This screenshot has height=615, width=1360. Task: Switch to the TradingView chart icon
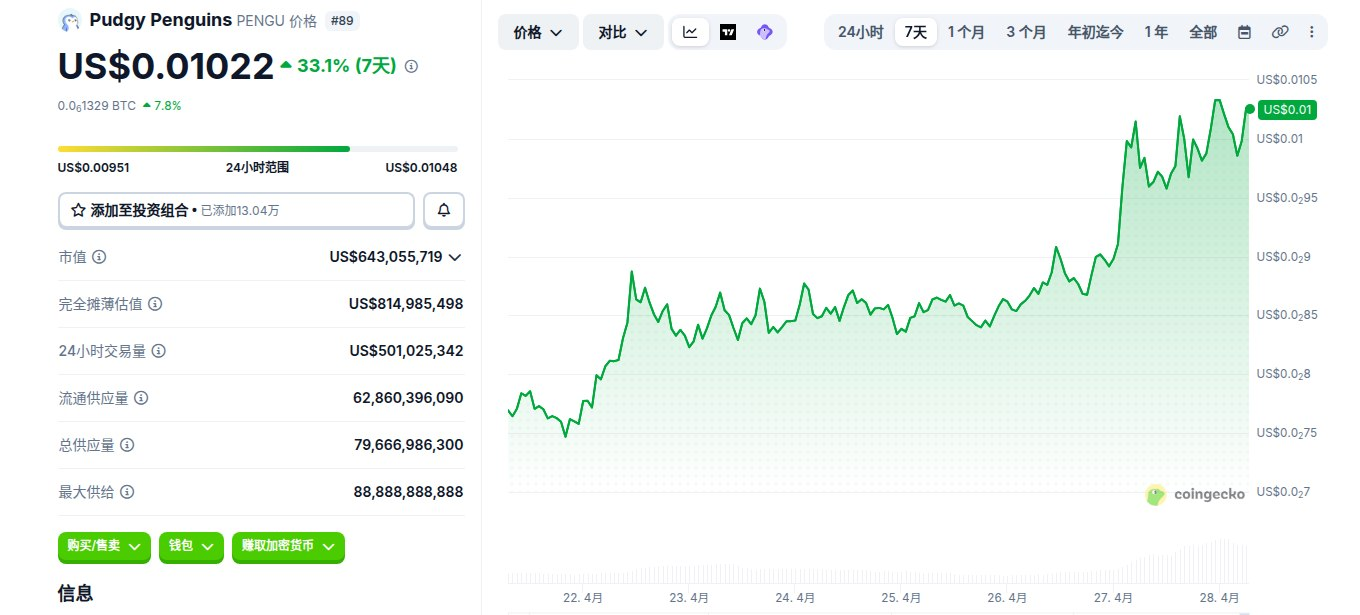(x=728, y=32)
